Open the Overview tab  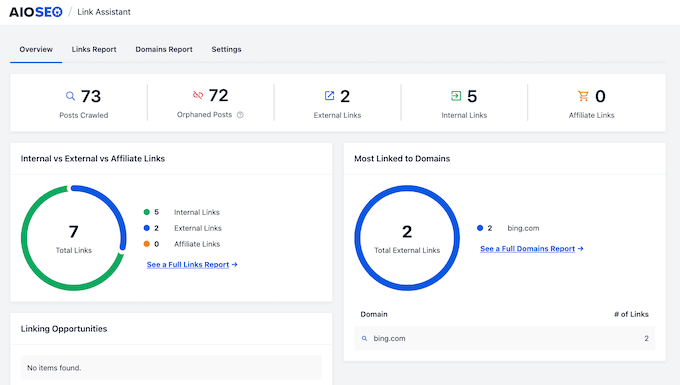(36, 49)
